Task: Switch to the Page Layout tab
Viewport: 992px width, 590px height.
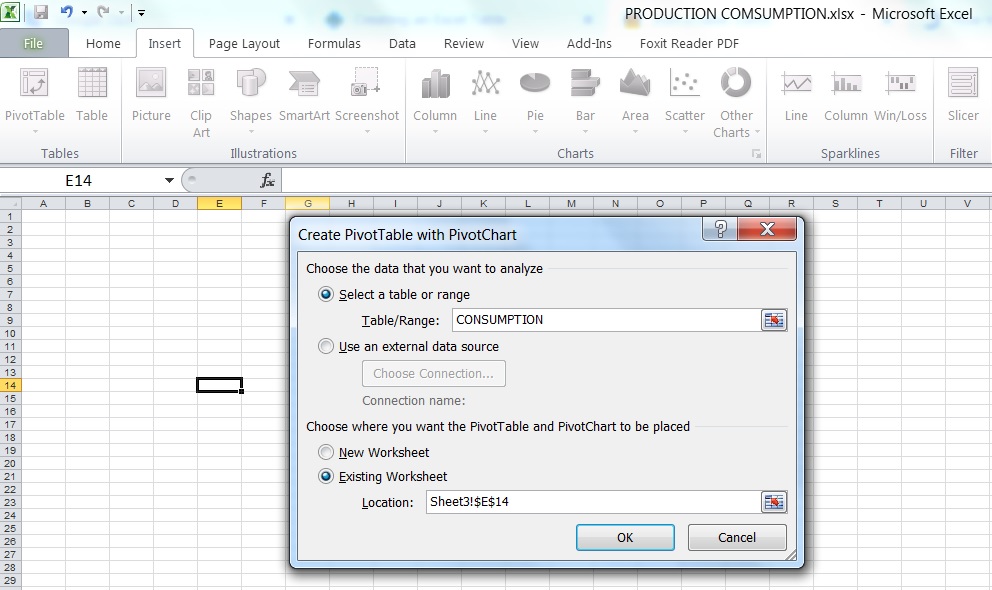Action: click(x=244, y=44)
